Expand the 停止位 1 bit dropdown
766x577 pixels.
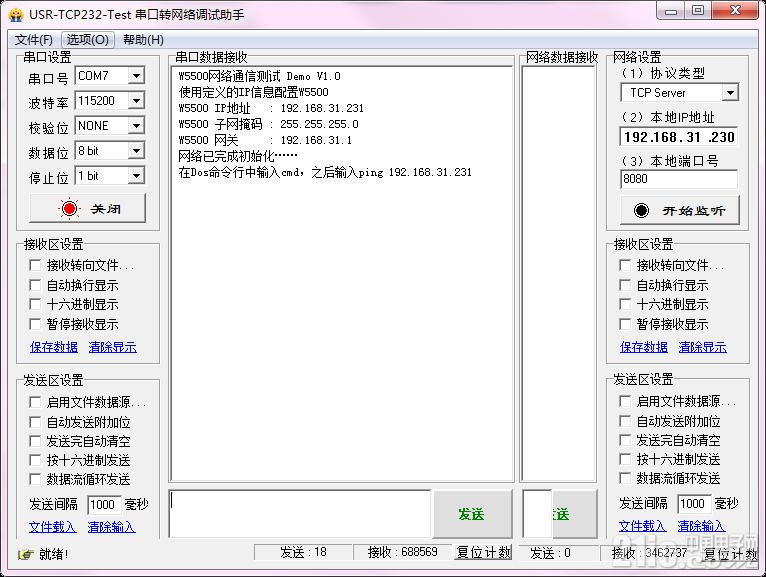click(x=136, y=175)
